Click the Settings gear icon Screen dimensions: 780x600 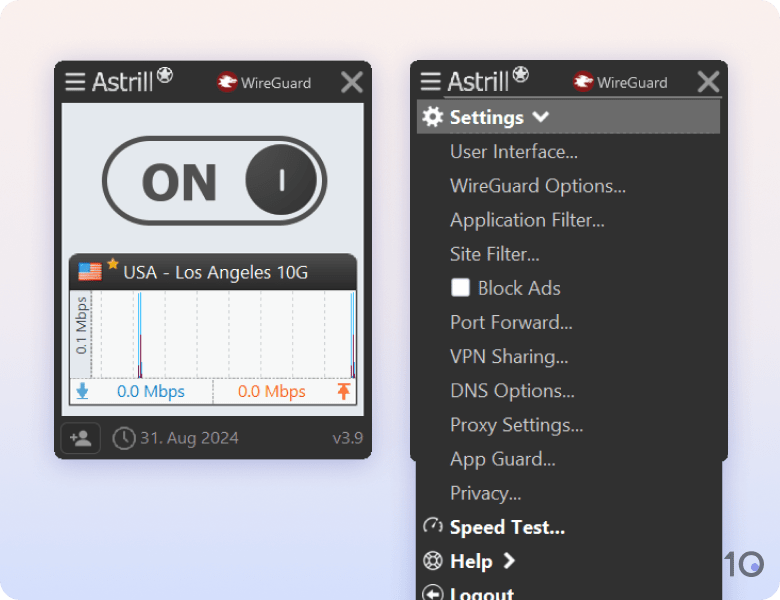point(433,117)
